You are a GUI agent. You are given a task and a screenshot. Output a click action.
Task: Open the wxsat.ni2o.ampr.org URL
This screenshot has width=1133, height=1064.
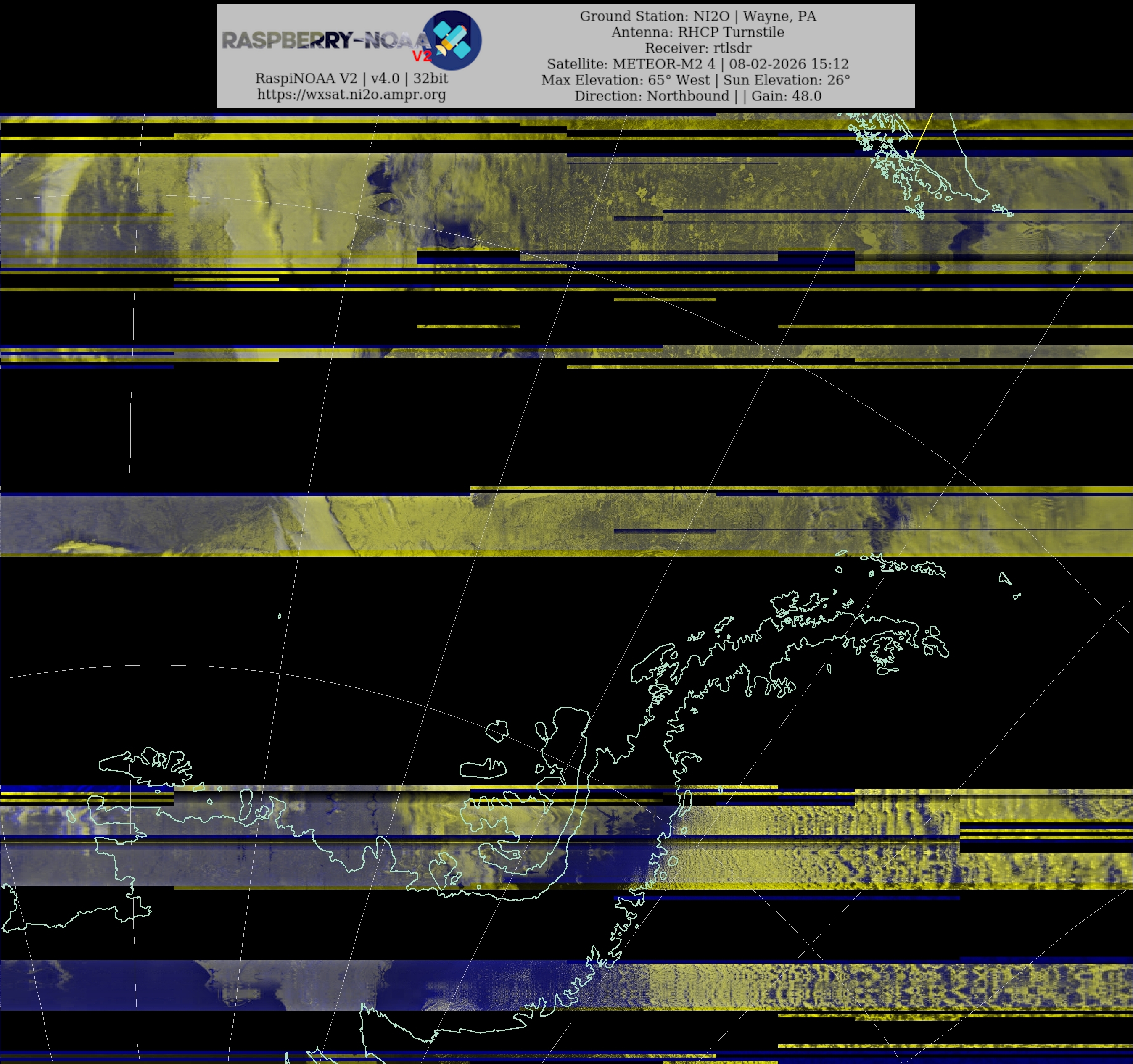pyautogui.click(x=351, y=95)
